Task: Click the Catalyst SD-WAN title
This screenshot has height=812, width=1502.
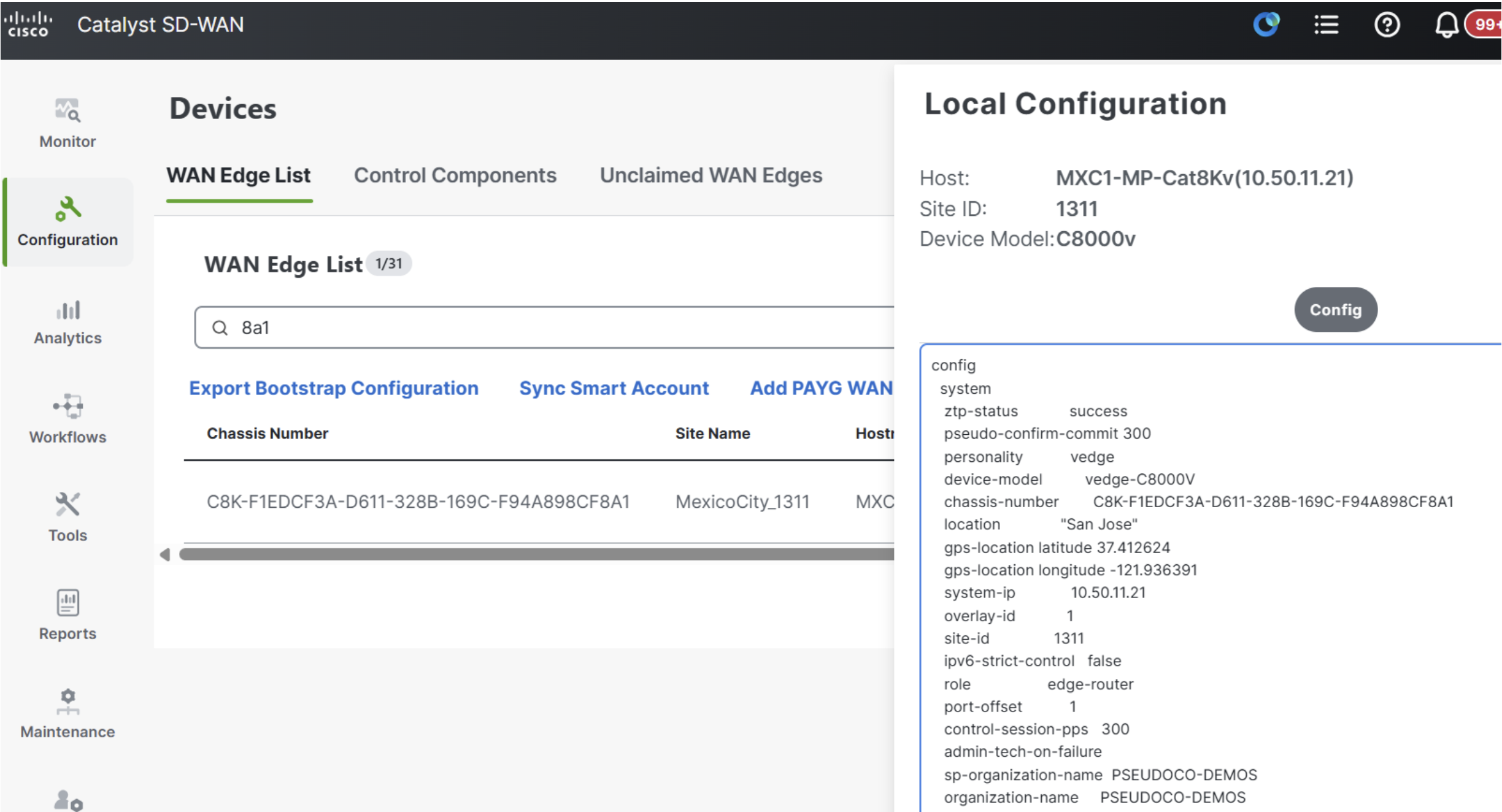Action: pos(160,25)
